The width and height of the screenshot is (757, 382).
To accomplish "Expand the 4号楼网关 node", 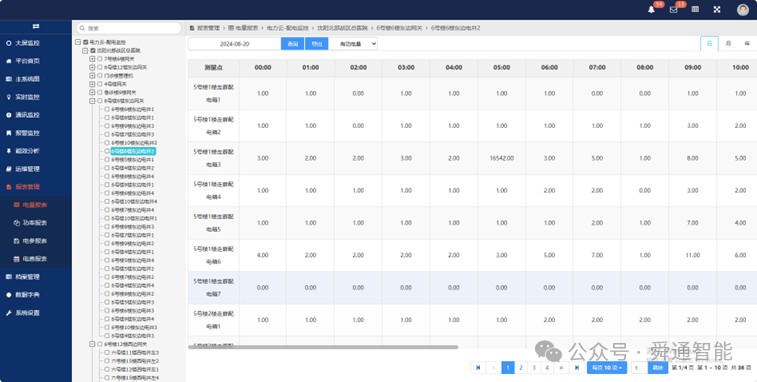I will tap(92, 84).
